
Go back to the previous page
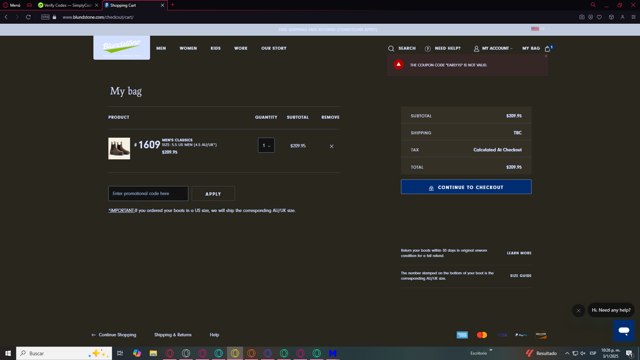[6, 17]
